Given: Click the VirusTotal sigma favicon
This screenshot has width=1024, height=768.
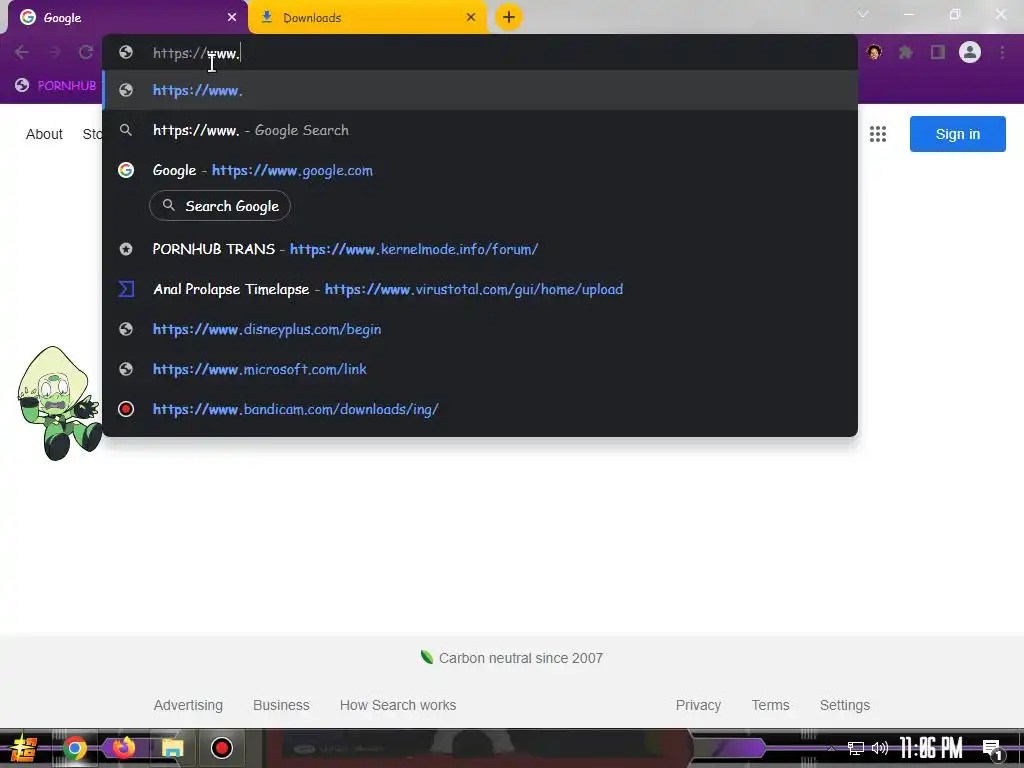Looking at the screenshot, I should [x=126, y=289].
